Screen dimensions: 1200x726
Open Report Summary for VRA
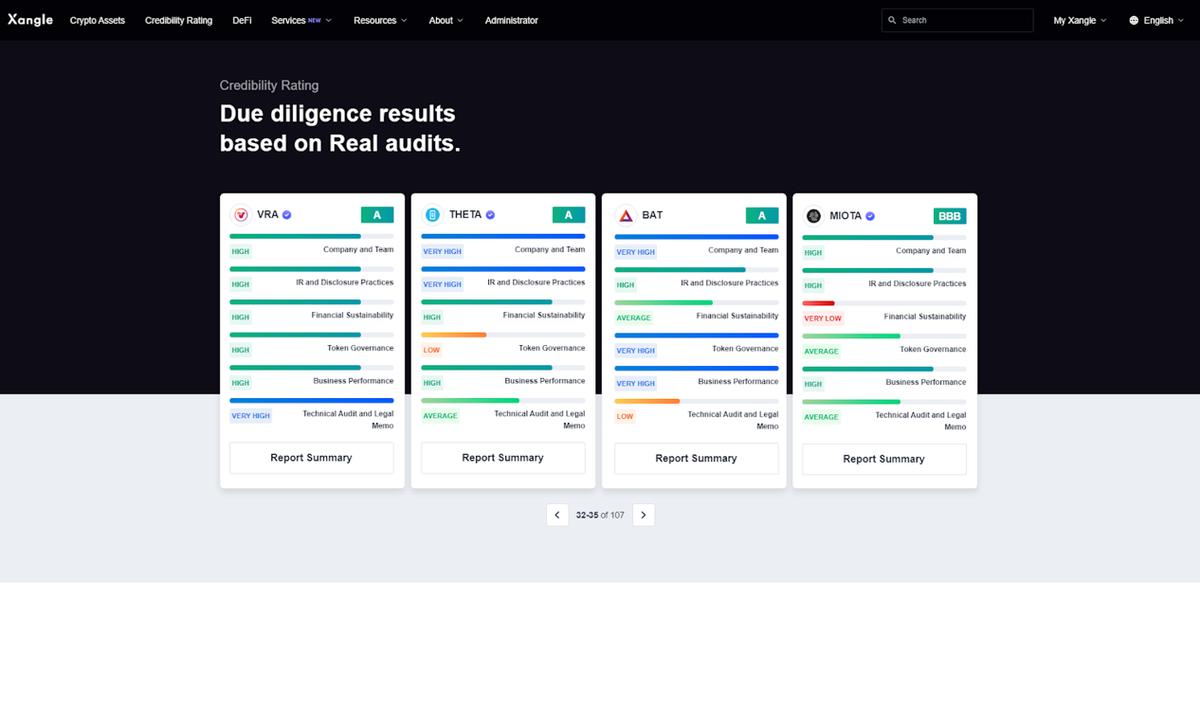[x=311, y=458]
